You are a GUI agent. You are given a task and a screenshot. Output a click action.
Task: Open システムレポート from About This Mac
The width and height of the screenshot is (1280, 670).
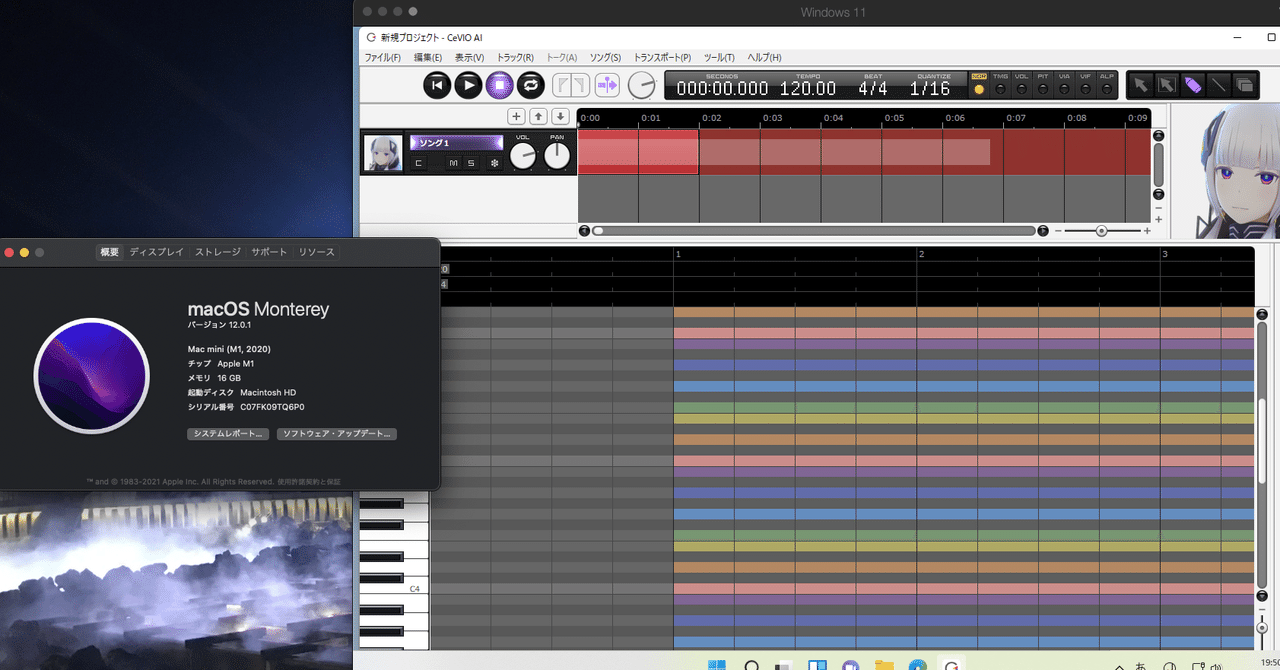pos(227,434)
